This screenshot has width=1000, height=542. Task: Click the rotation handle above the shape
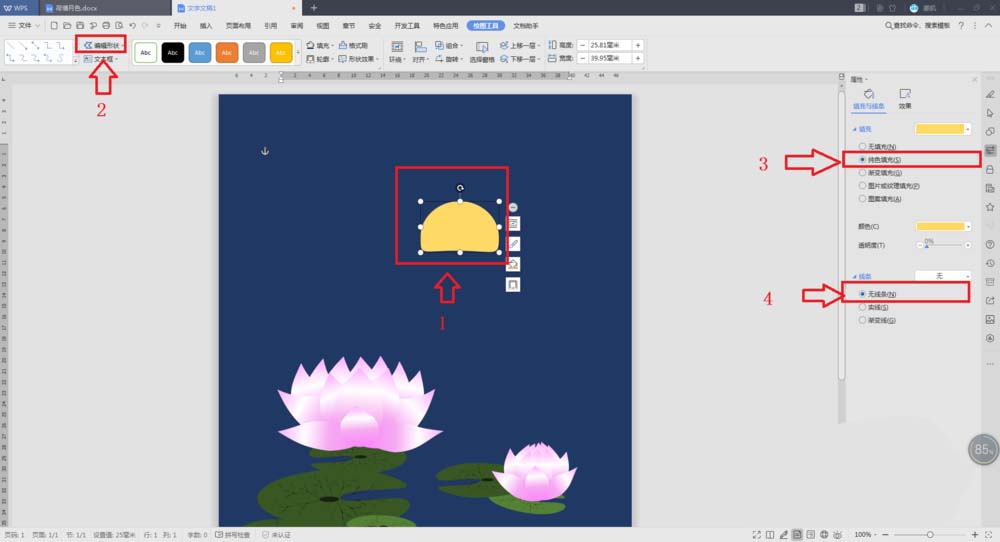460,188
